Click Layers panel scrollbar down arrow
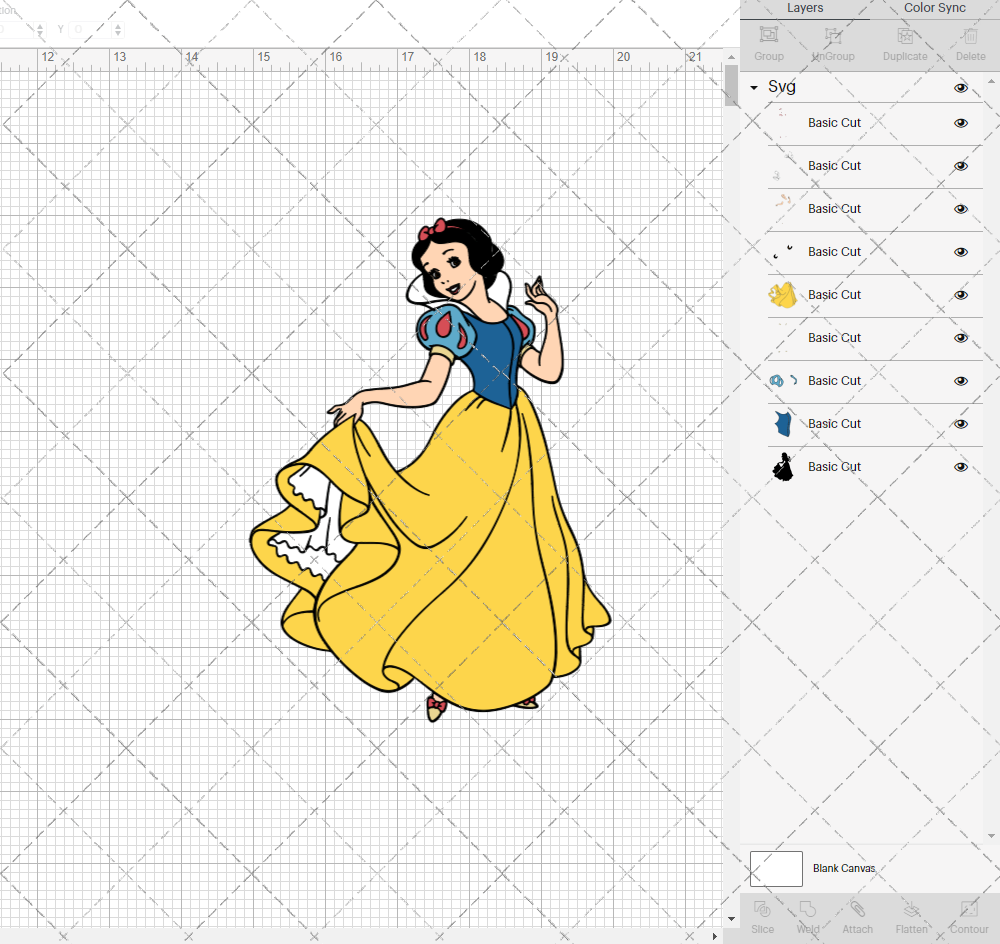Image resolution: width=1000 pixels, height=944 pixels. click(x=990, y=836)
